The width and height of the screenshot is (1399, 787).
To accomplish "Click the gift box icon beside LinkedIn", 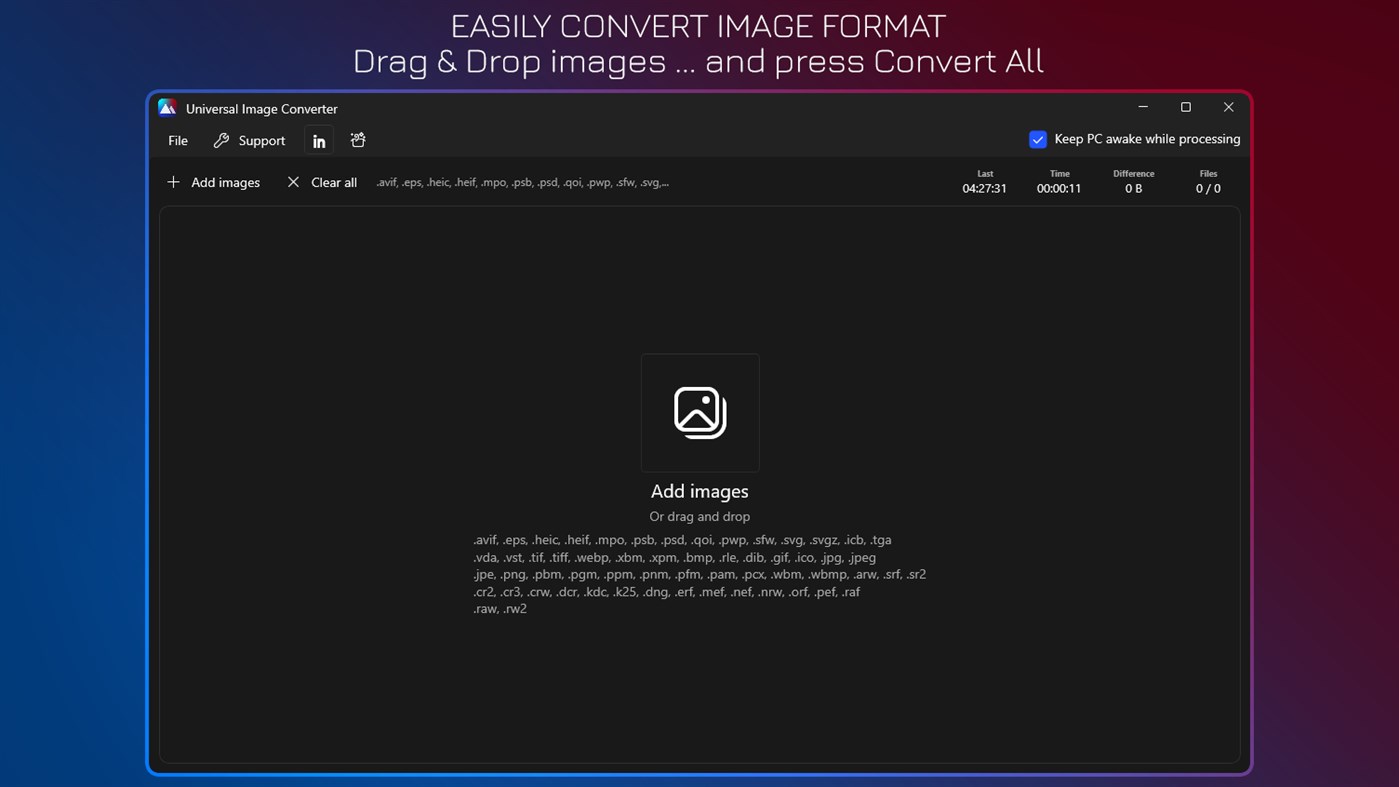I will (x=357, y=140).
